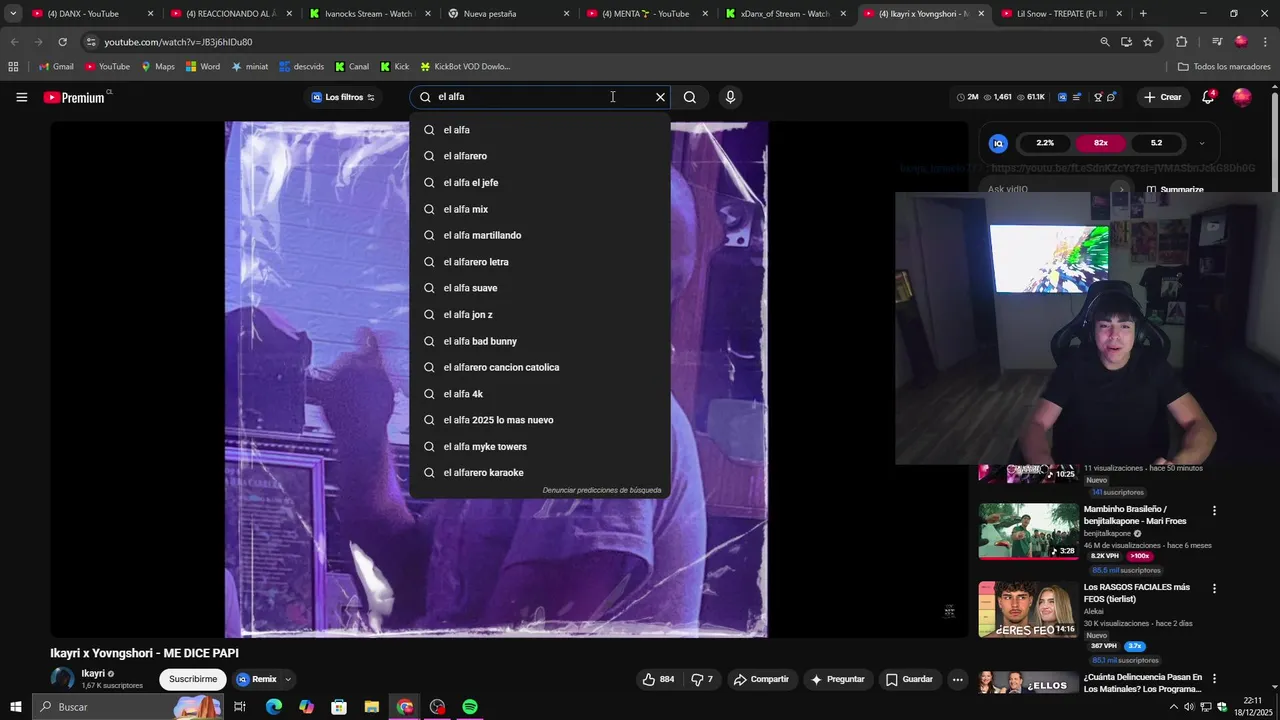The image size is (1280, 720).
Task: Open Chrome extensions puzzle icon
Action: 1181,42
